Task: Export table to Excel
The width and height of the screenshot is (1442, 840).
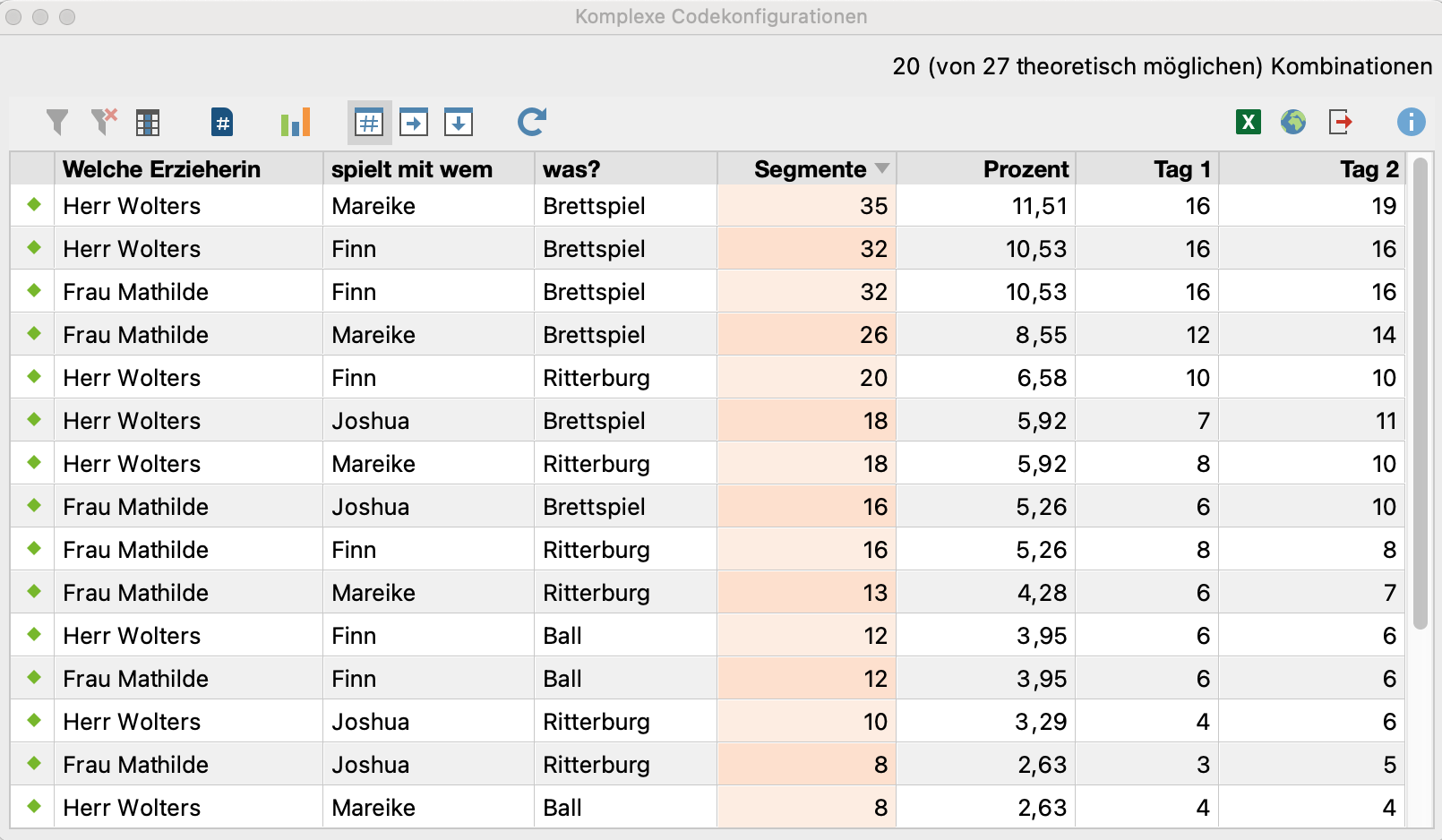Action: point(1249,122)
